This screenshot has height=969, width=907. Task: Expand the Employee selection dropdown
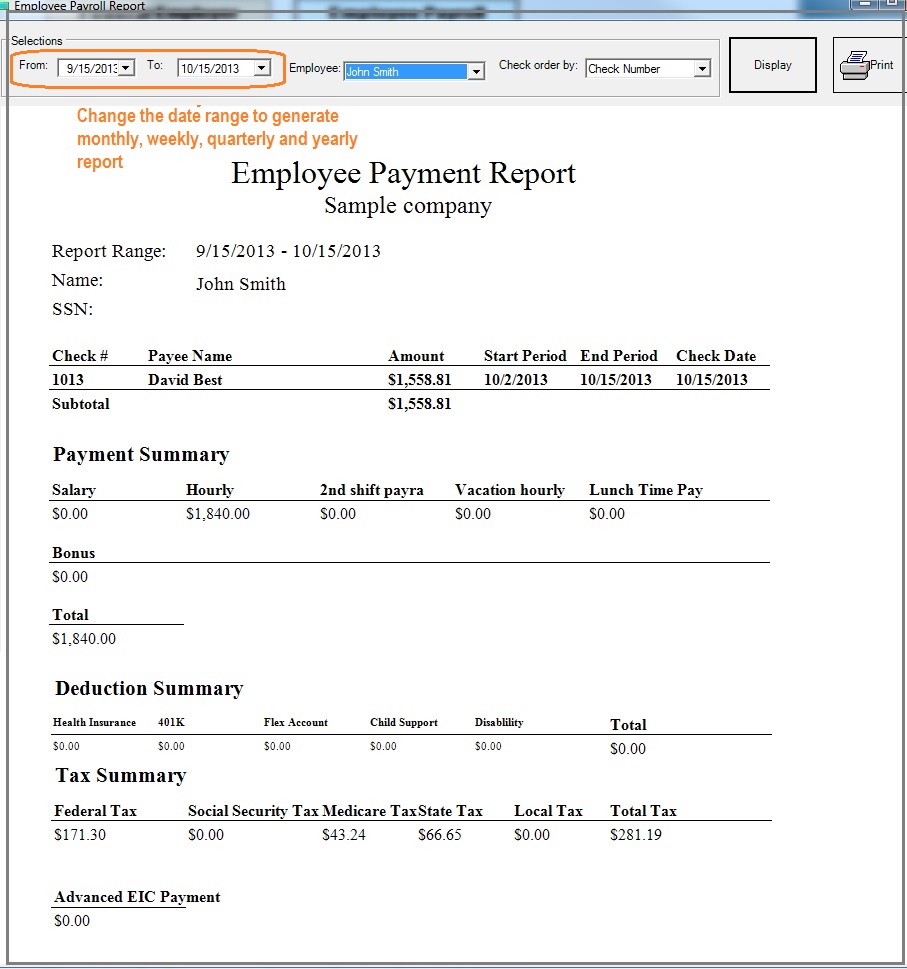[x=477, y=71]
